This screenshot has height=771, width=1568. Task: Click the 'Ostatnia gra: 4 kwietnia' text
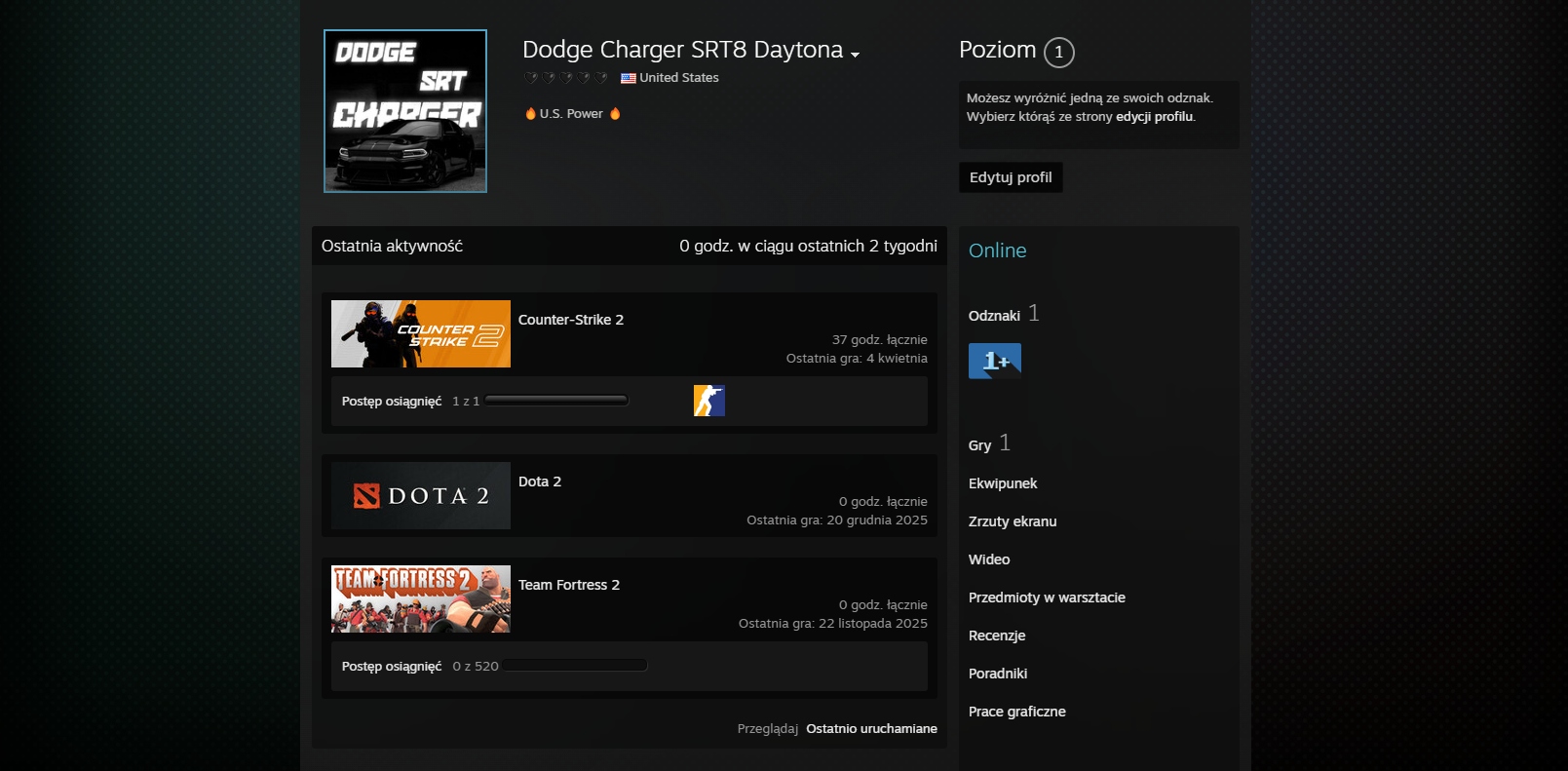coord(857,359)
